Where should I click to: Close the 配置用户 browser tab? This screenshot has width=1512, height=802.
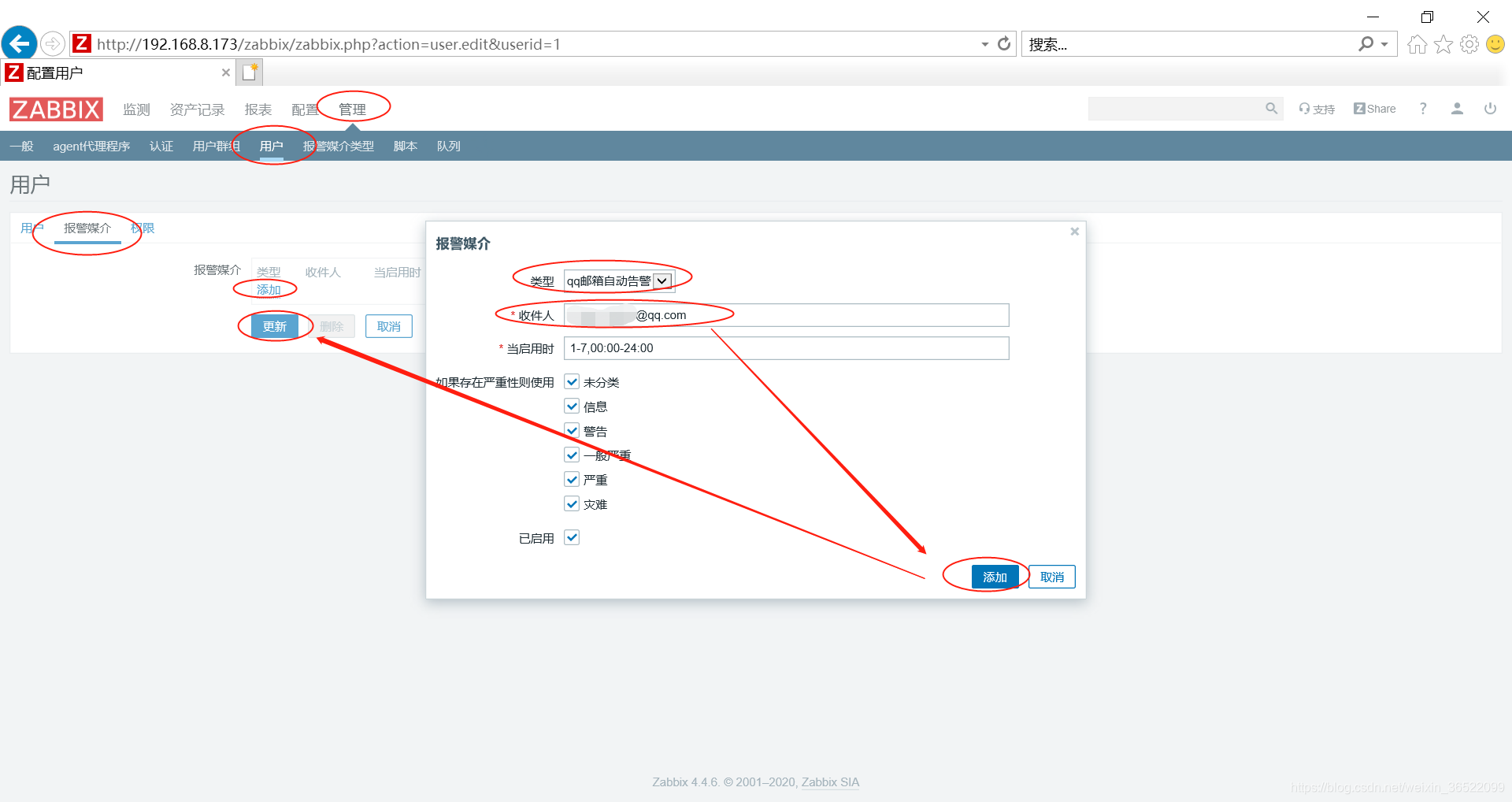point(226,72)
